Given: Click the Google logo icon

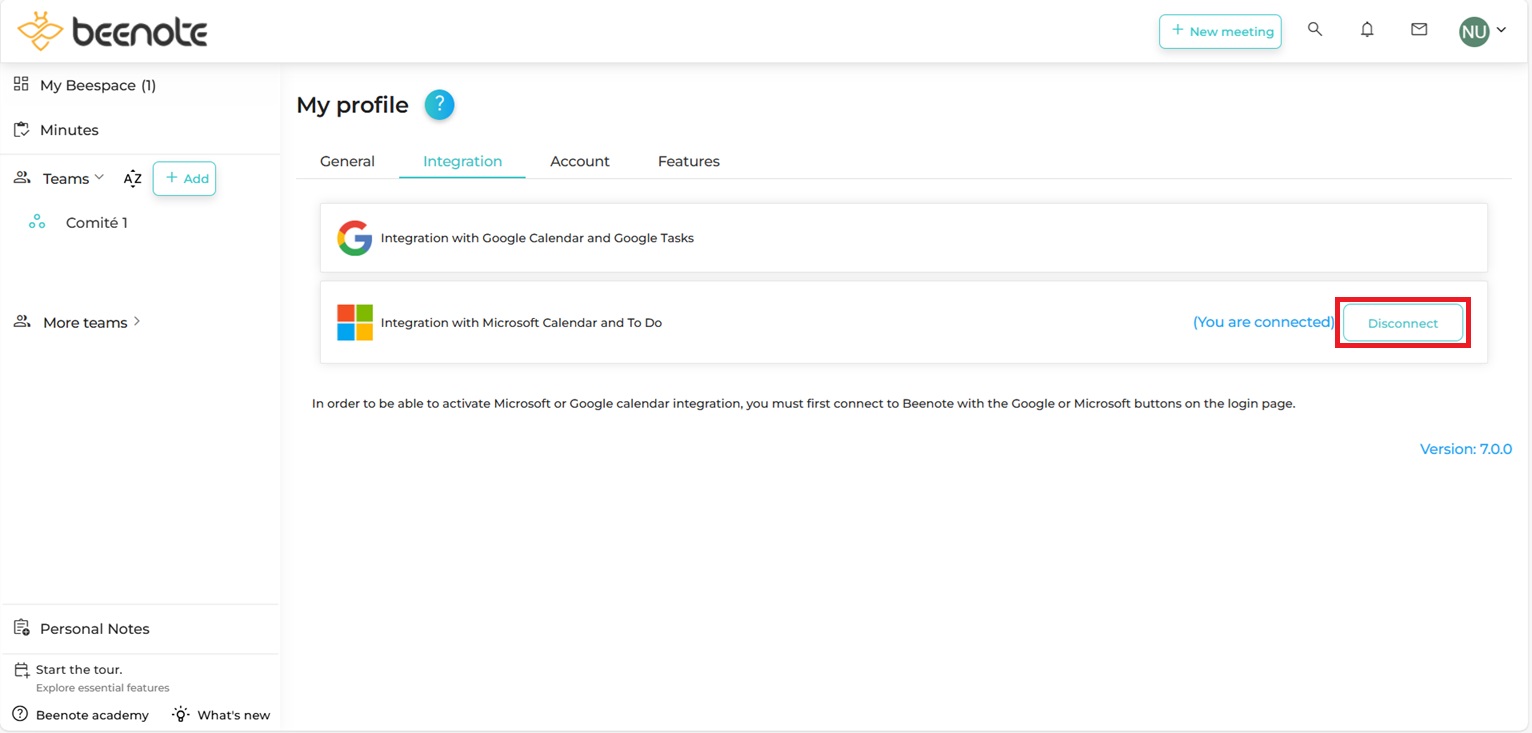Looking at the screenshot, I should tap(354, 238).
